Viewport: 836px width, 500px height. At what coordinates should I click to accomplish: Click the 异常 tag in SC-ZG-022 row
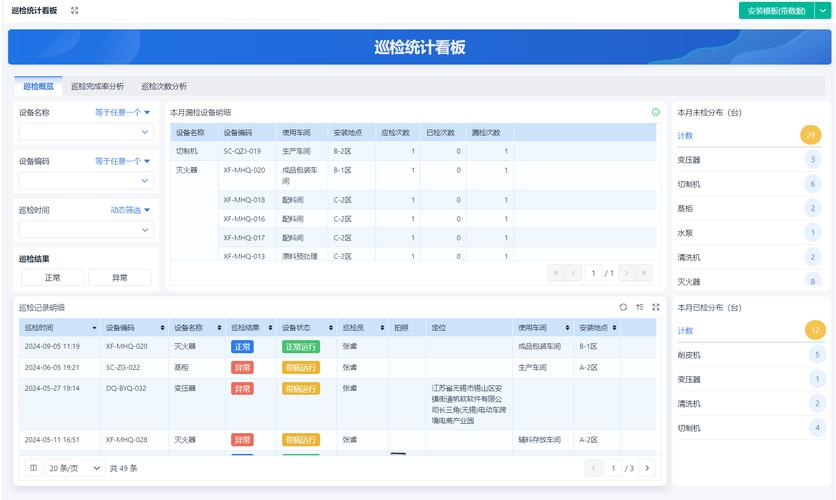coord(243,368)
